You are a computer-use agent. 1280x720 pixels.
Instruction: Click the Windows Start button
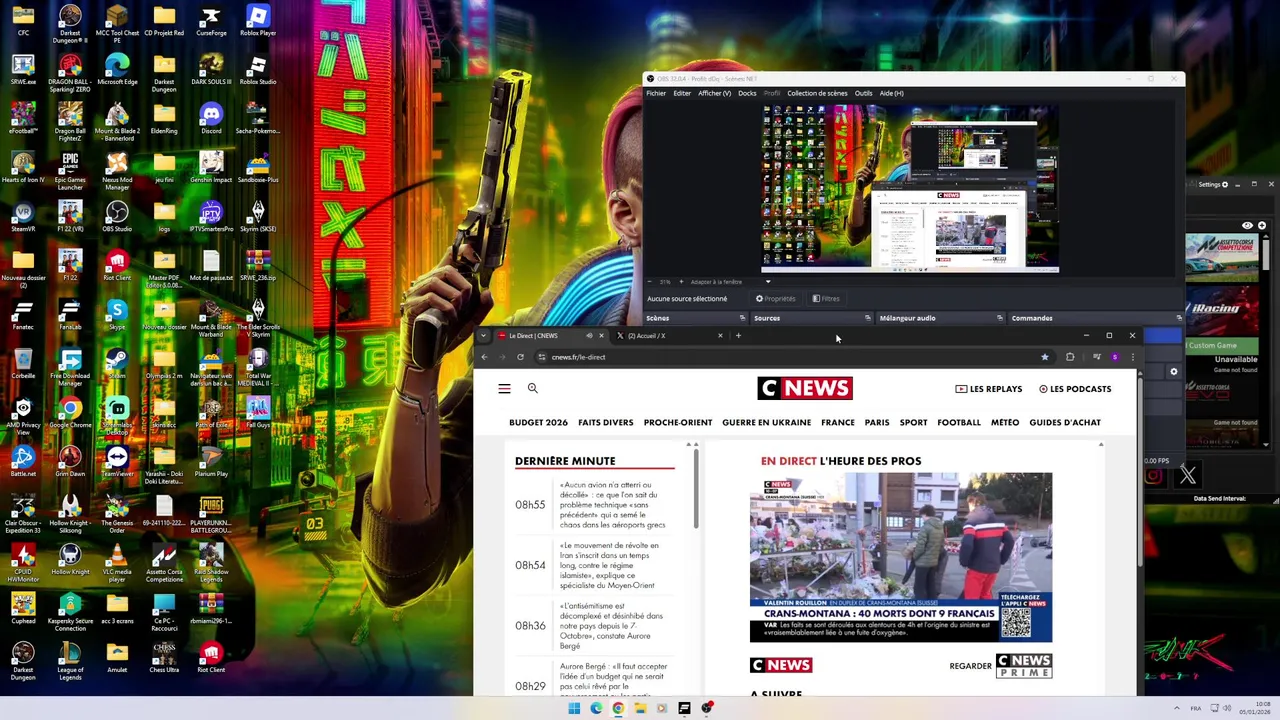574,708
